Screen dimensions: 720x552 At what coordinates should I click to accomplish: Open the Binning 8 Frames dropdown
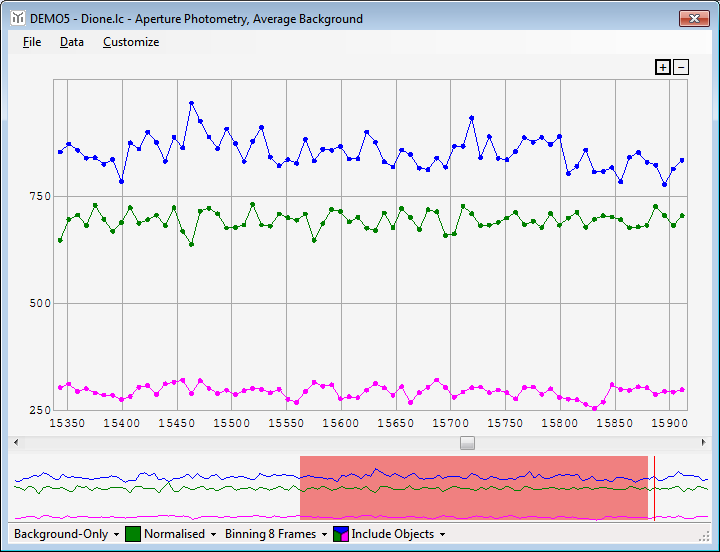pos(277,534)
